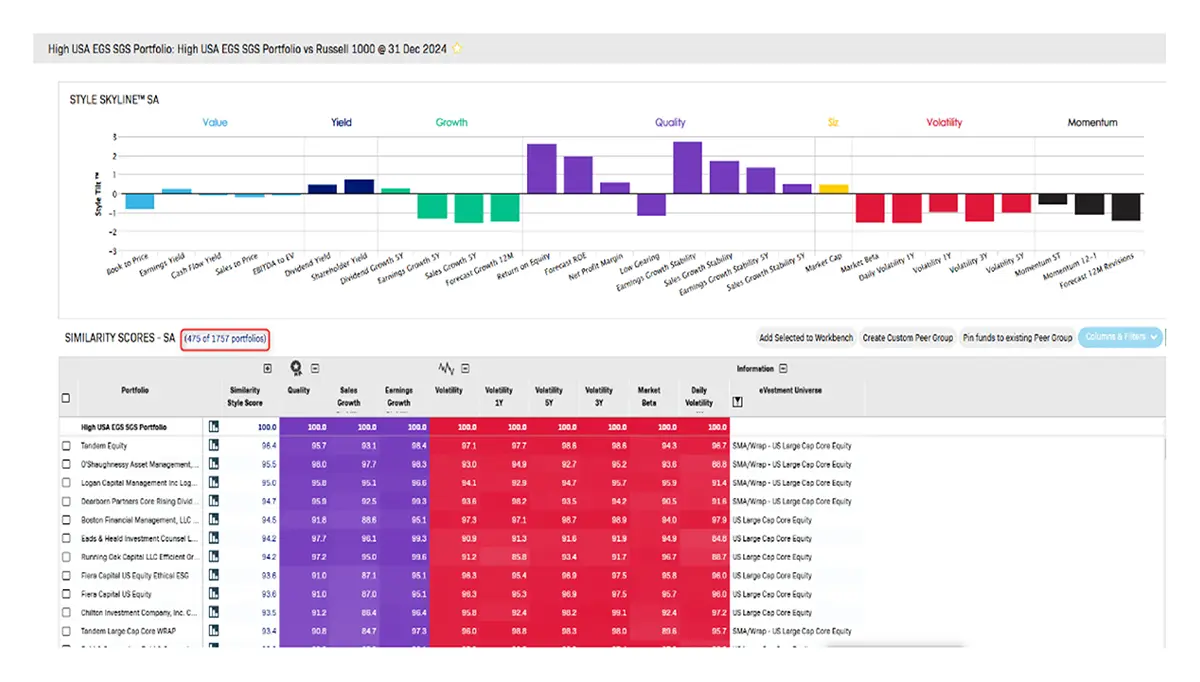Viewport: 1200px width, 682px height.
Task: Click the favorite star beside the portfolio title
Action: tap(458, 48)
